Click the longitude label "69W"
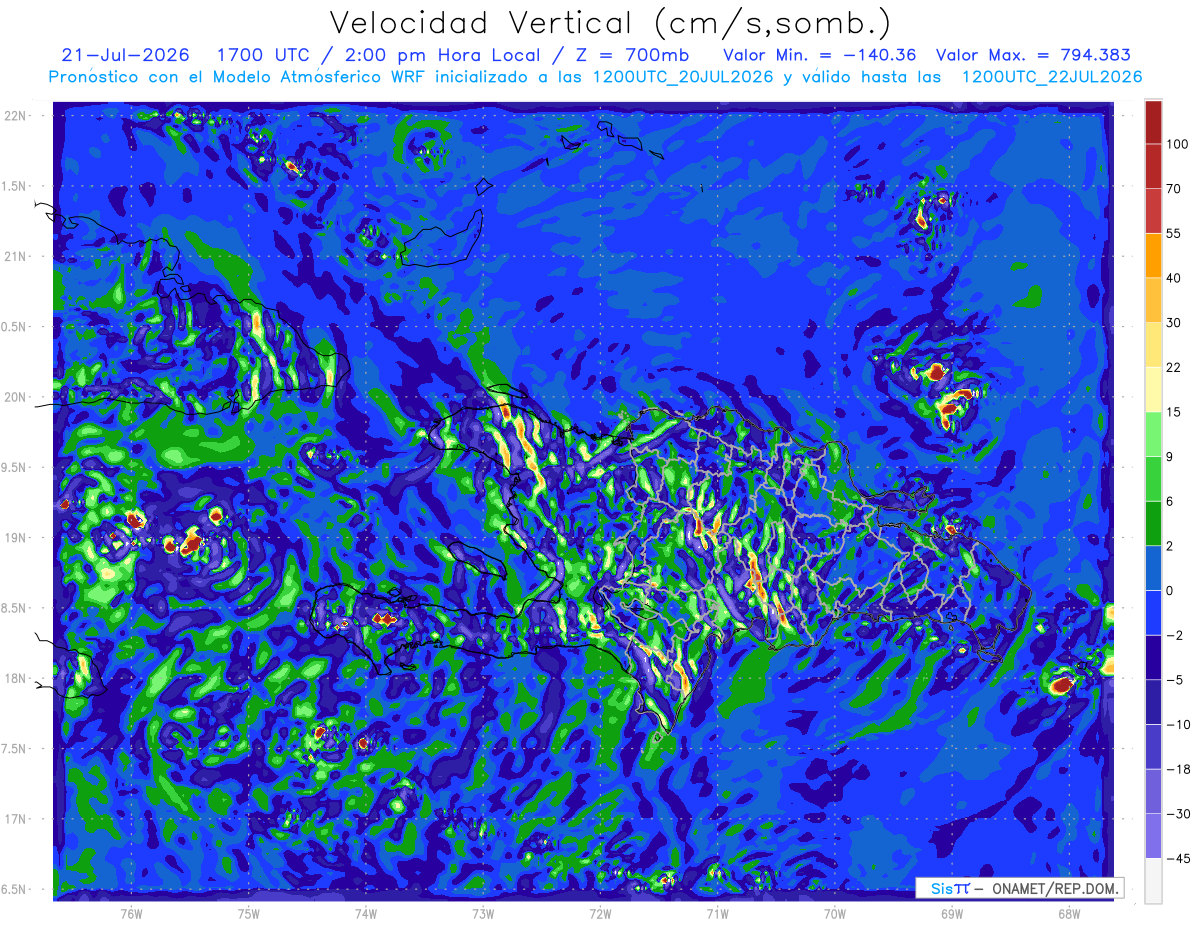1200x927 pixels. pos(952,913)
